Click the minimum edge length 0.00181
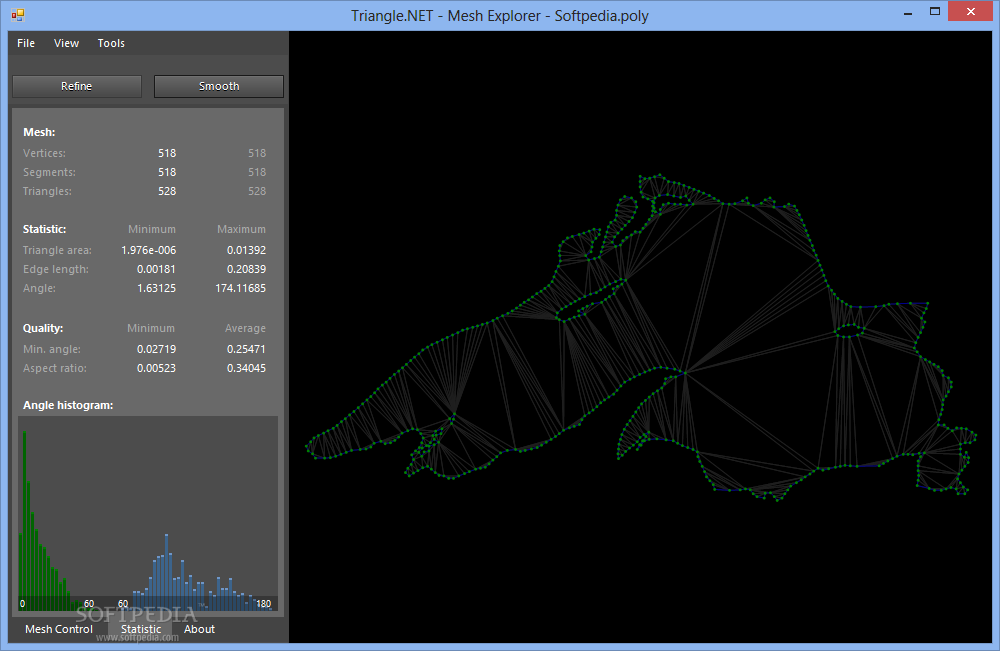1000x656 pixels. pos(156,270)
